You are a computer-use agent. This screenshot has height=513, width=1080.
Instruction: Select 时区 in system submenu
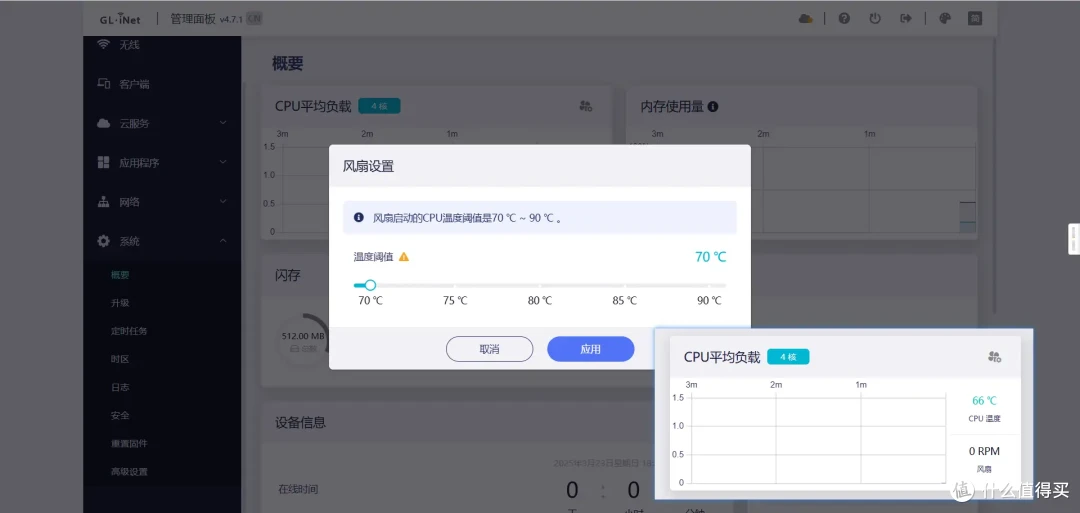tap(120, 359)
